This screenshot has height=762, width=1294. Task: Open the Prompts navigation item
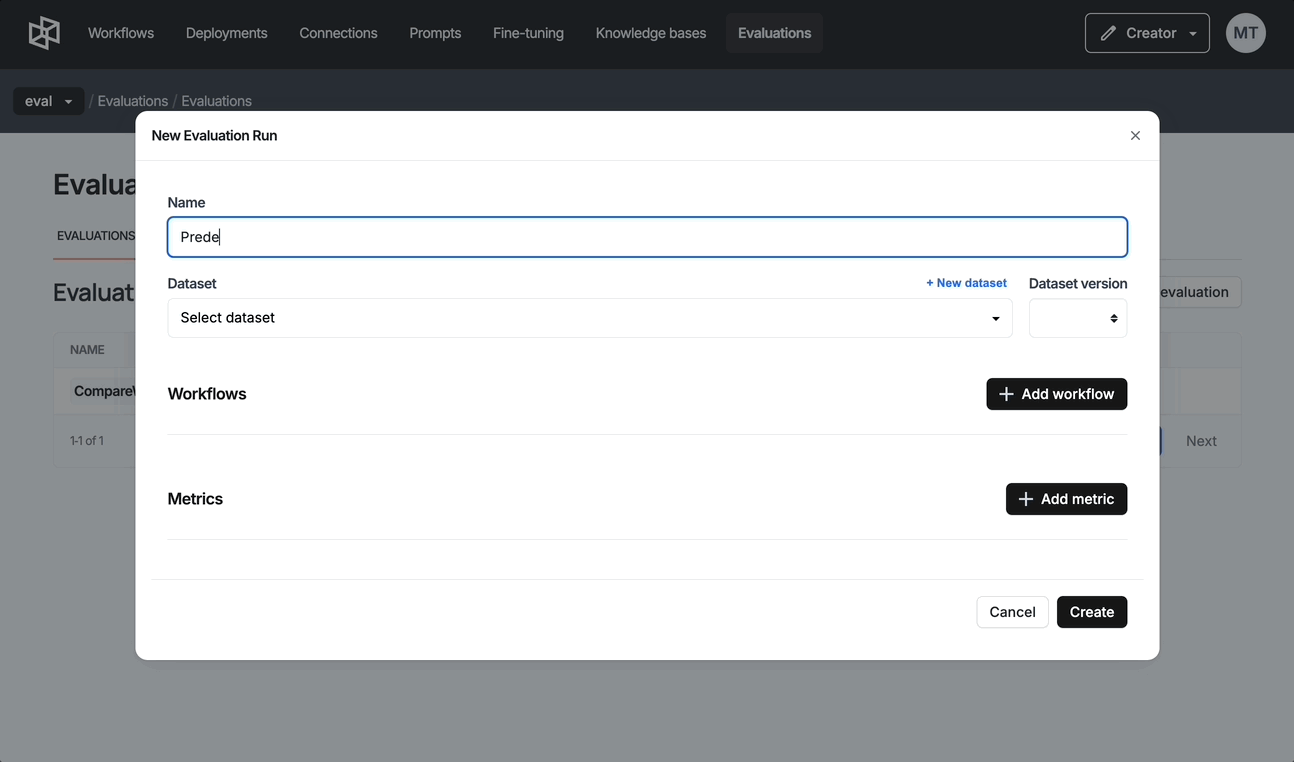(435, 33)
